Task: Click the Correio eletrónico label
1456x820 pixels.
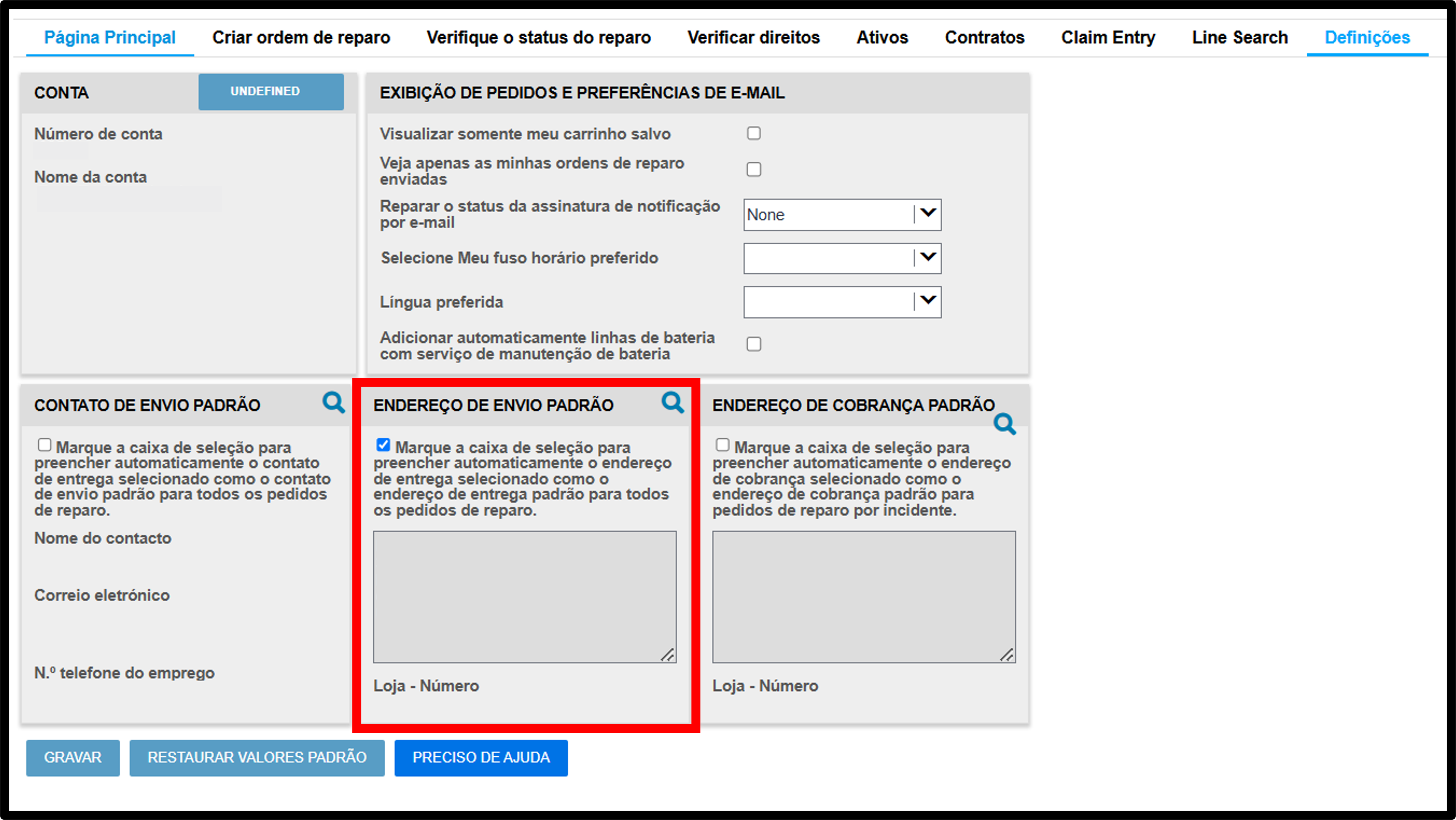Action: [102, 595]
